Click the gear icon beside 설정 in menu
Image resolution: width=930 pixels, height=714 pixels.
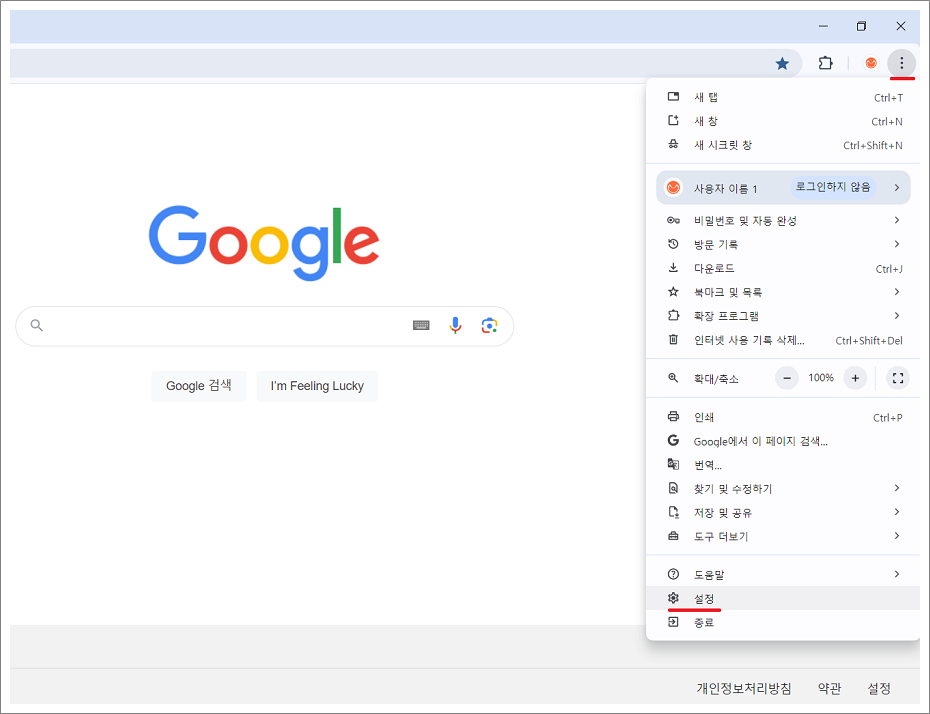[x=673, y=598]
